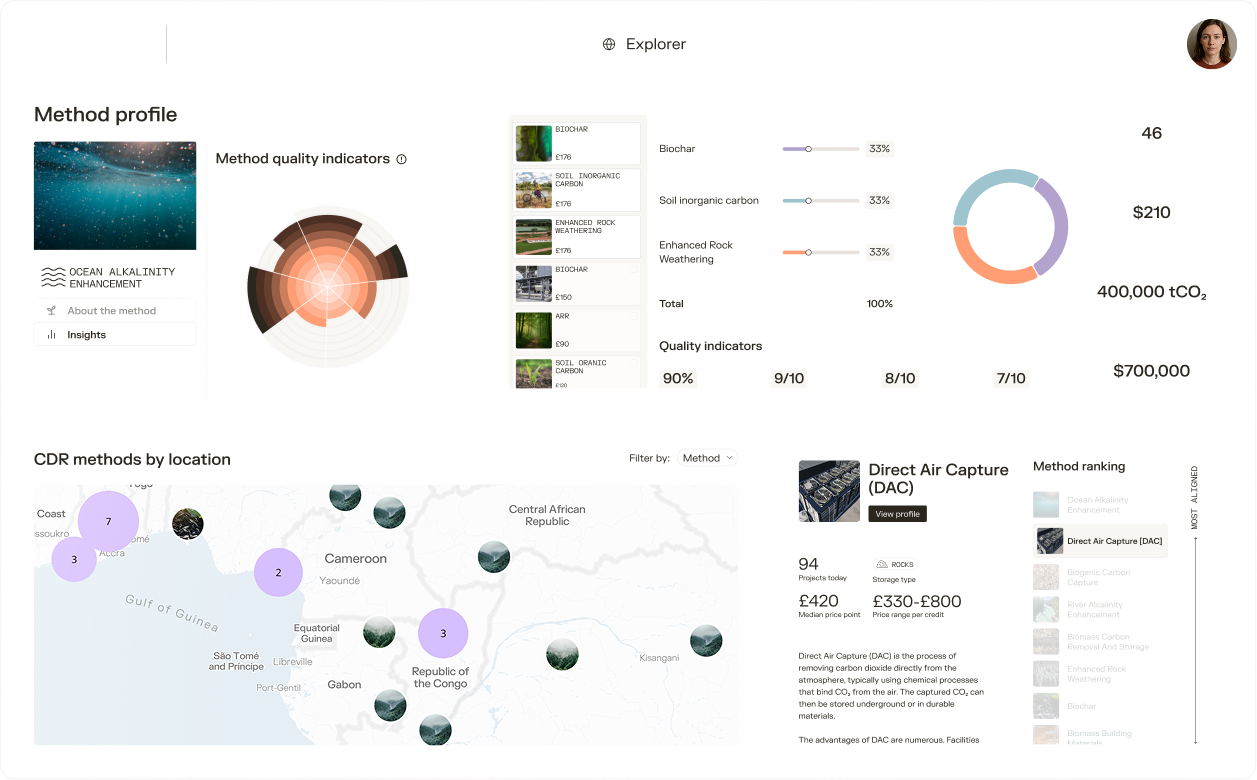Screen dimensions: 1257x780
Task: Select Direct Air Capture [DAC] in Method ranking
Action: coord(1100,541)
